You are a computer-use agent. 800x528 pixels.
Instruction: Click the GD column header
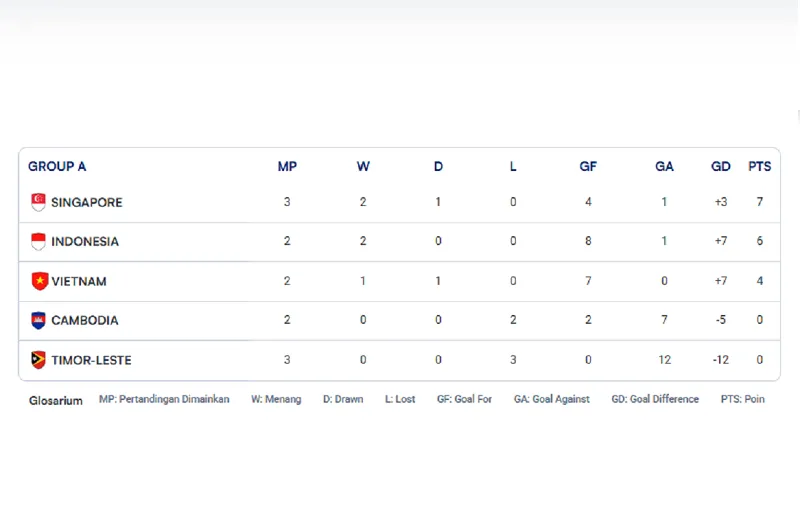[x=721, y=166]
